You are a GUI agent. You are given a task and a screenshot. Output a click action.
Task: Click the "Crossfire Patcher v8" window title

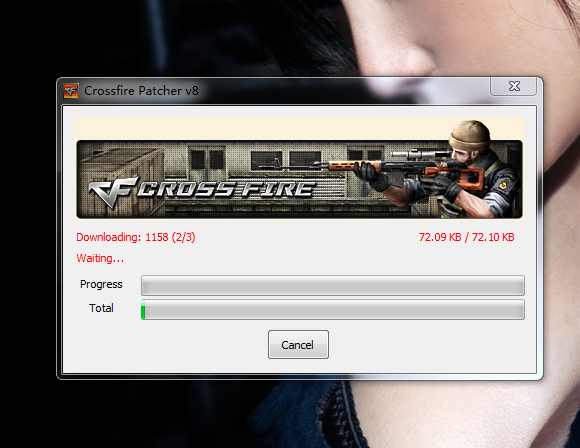pyautogui.click(x=141, y=91)
